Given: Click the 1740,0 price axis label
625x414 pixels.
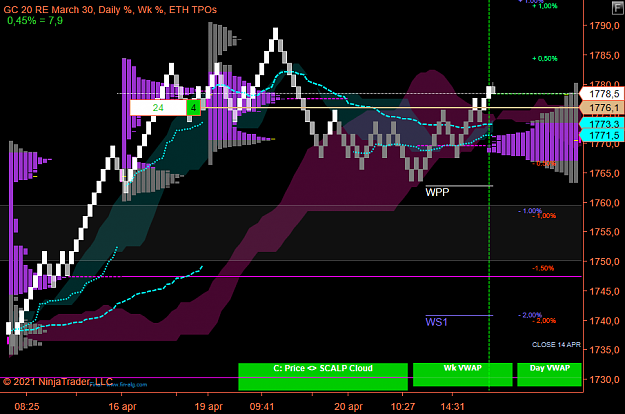Looking at the screenshot, I should coord(604,321).
